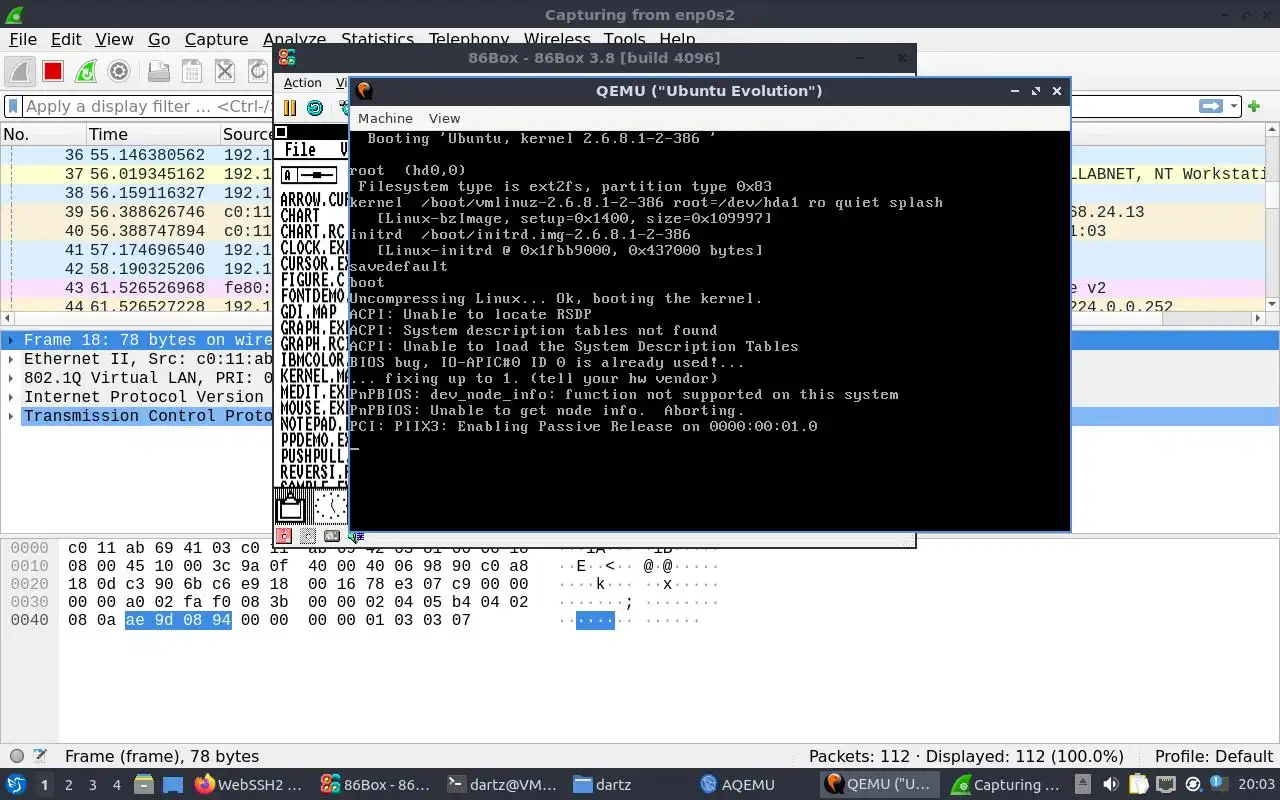
Task: Open File menu in 86Box guest
Action: 300,150
